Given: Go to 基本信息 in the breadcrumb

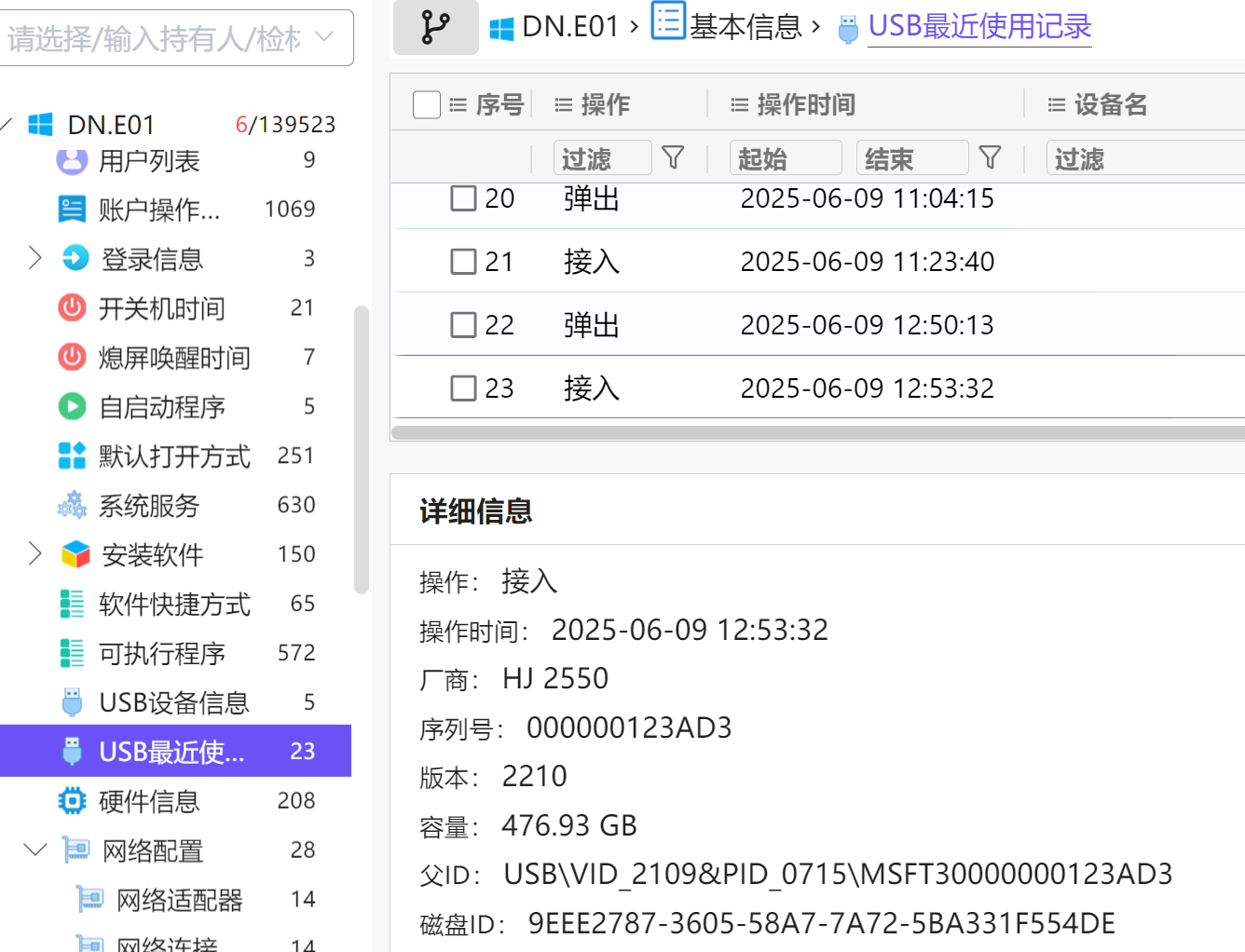Looking at the screenshot, I should (745, 27).
